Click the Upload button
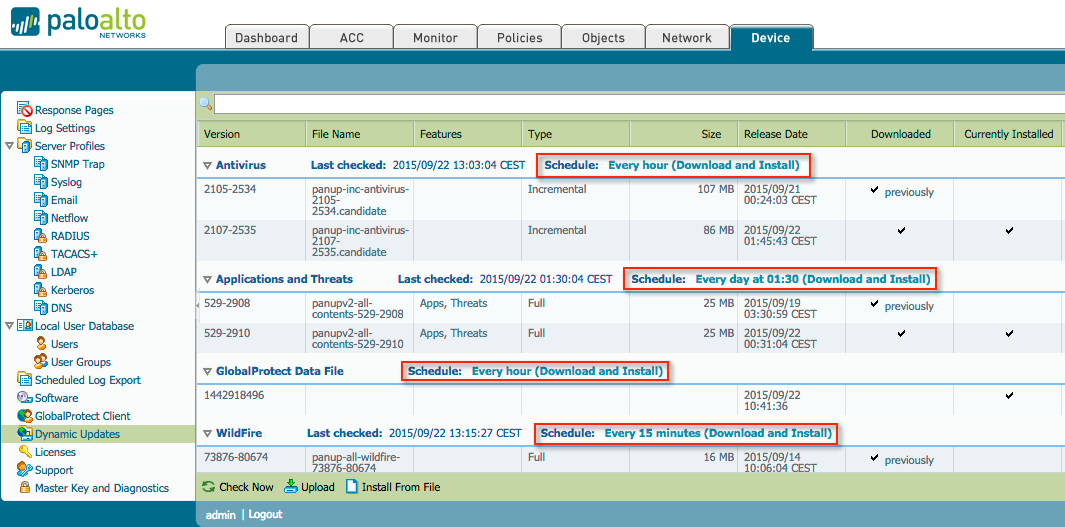Screen dimensions: 1065x527 click(x=309, y=487)
